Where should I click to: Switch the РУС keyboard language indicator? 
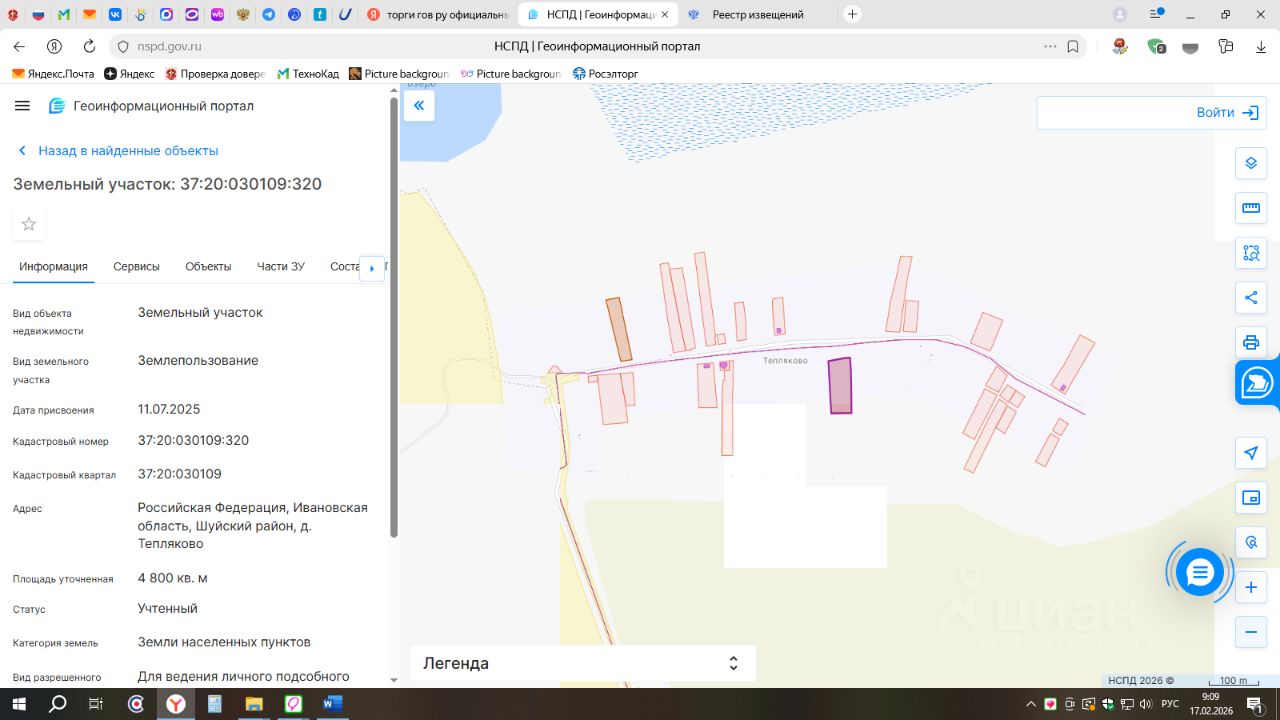[x=1170, y=704]
